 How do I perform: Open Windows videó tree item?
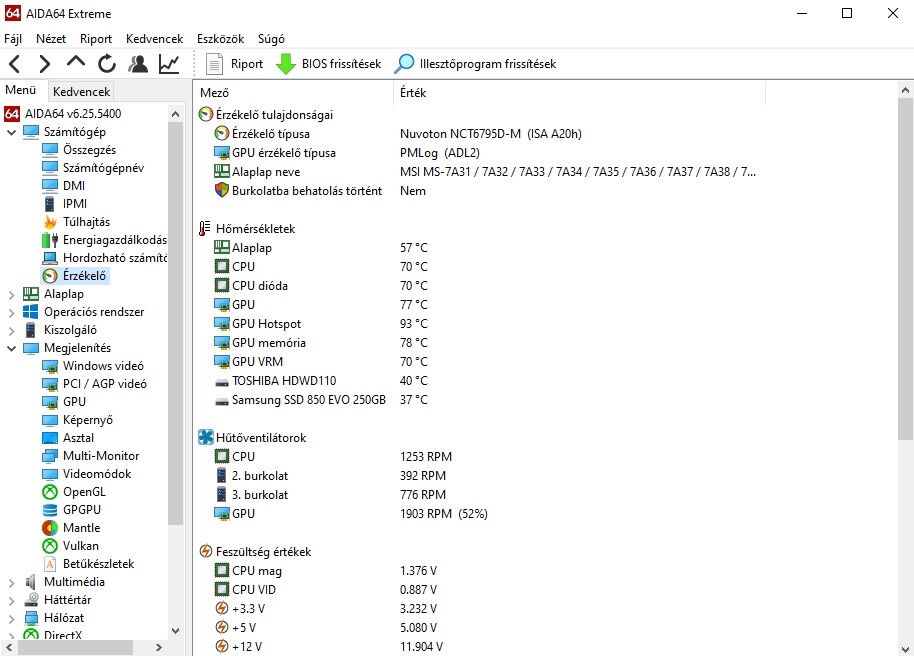93,366
